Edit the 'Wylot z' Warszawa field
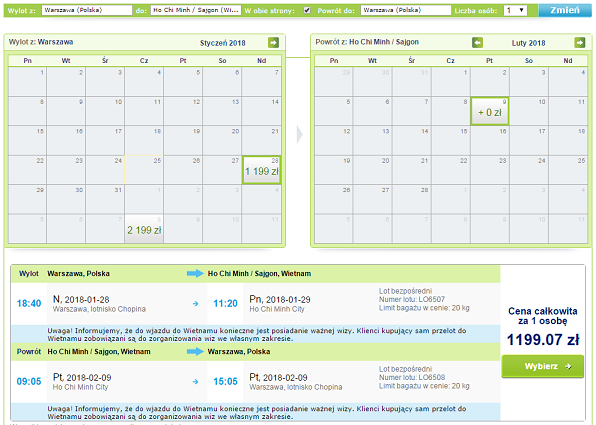Image resolution: width=596 pixels, height=425 pixels. point(87,10)
